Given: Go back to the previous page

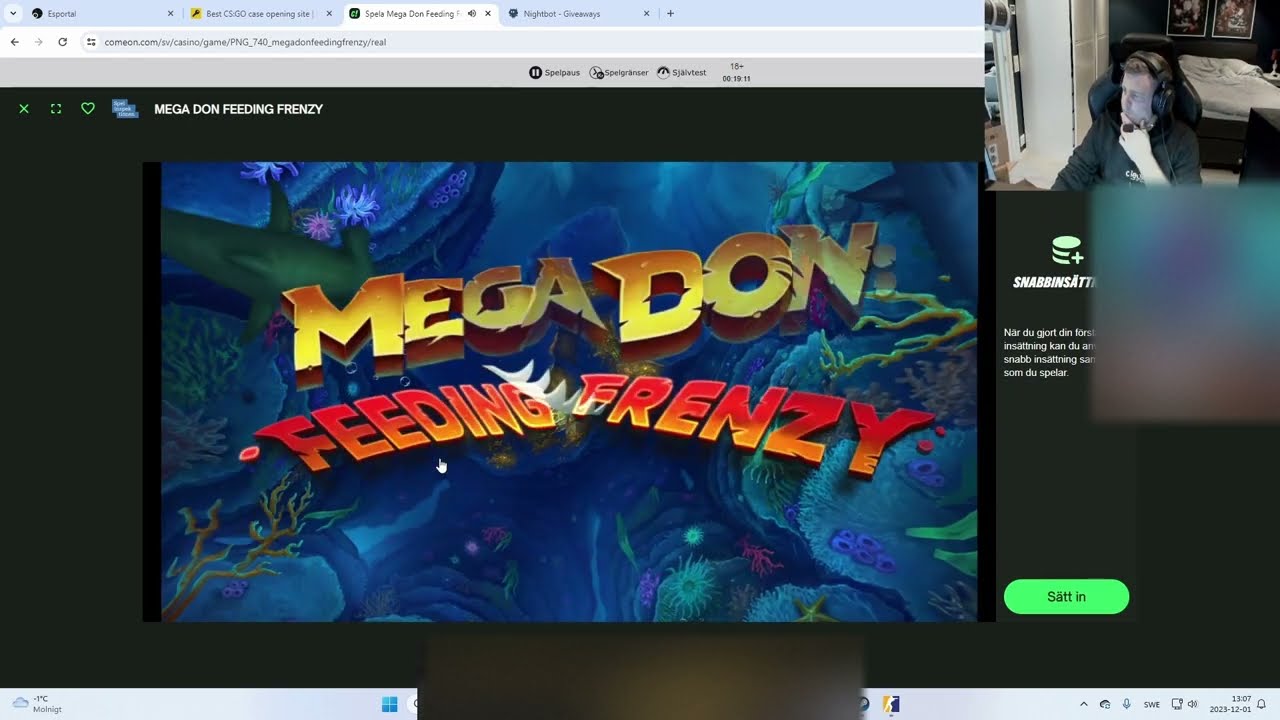Looking at the screenshot, I should (14, 42).
